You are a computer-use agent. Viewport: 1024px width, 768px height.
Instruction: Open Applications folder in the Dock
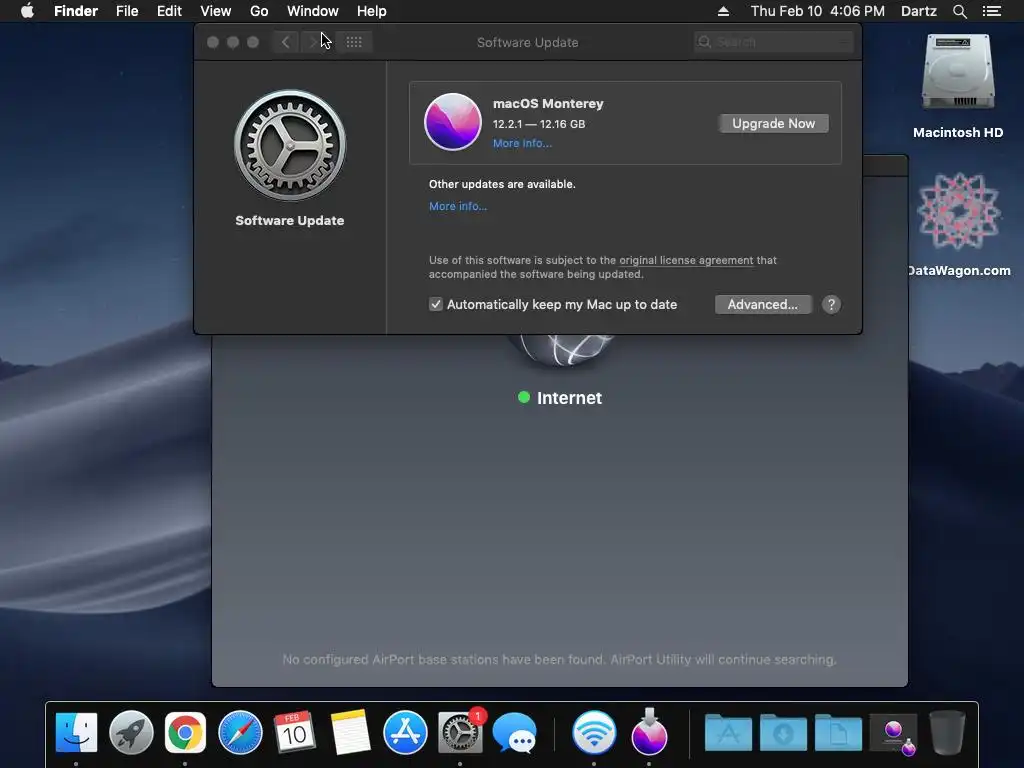click(x=728, y=733)
